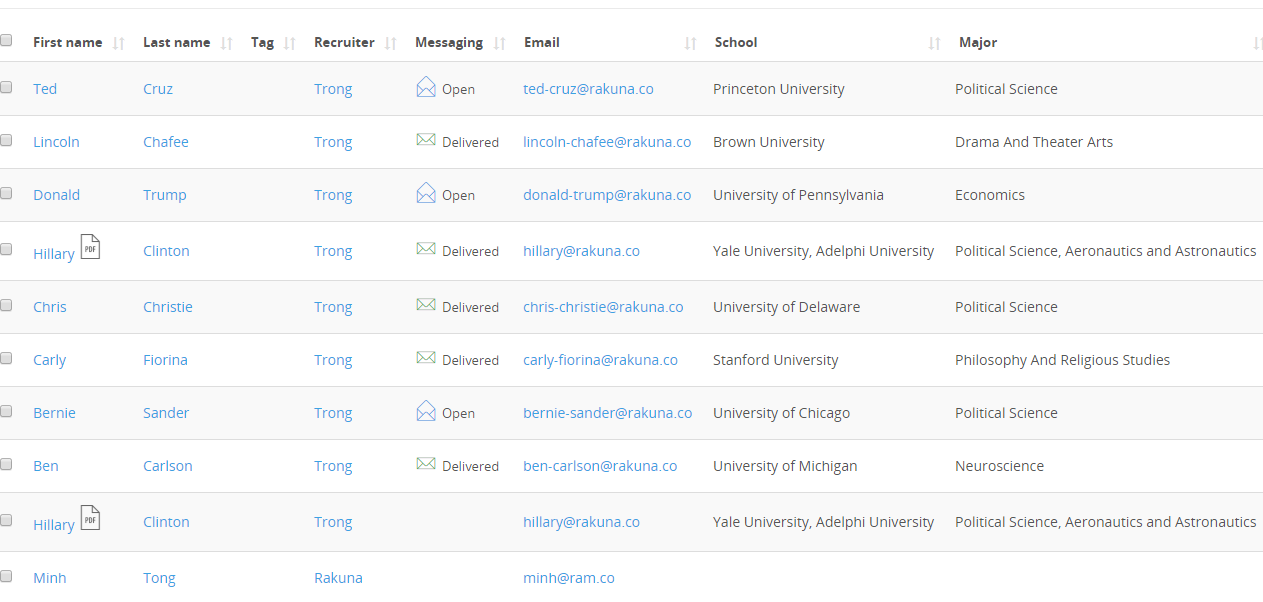Open email link lincoln-chafee@rakuna.co

607,142
